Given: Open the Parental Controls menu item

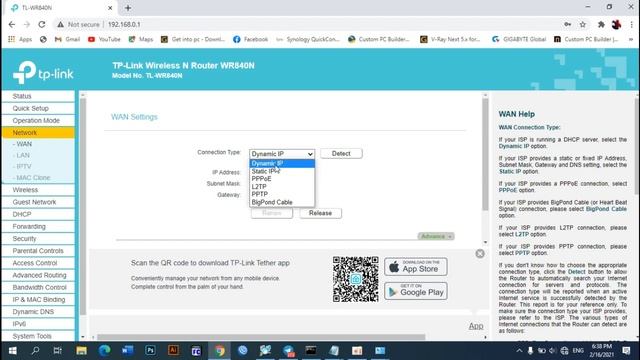Looking at the screenshot, I should 38,251.
